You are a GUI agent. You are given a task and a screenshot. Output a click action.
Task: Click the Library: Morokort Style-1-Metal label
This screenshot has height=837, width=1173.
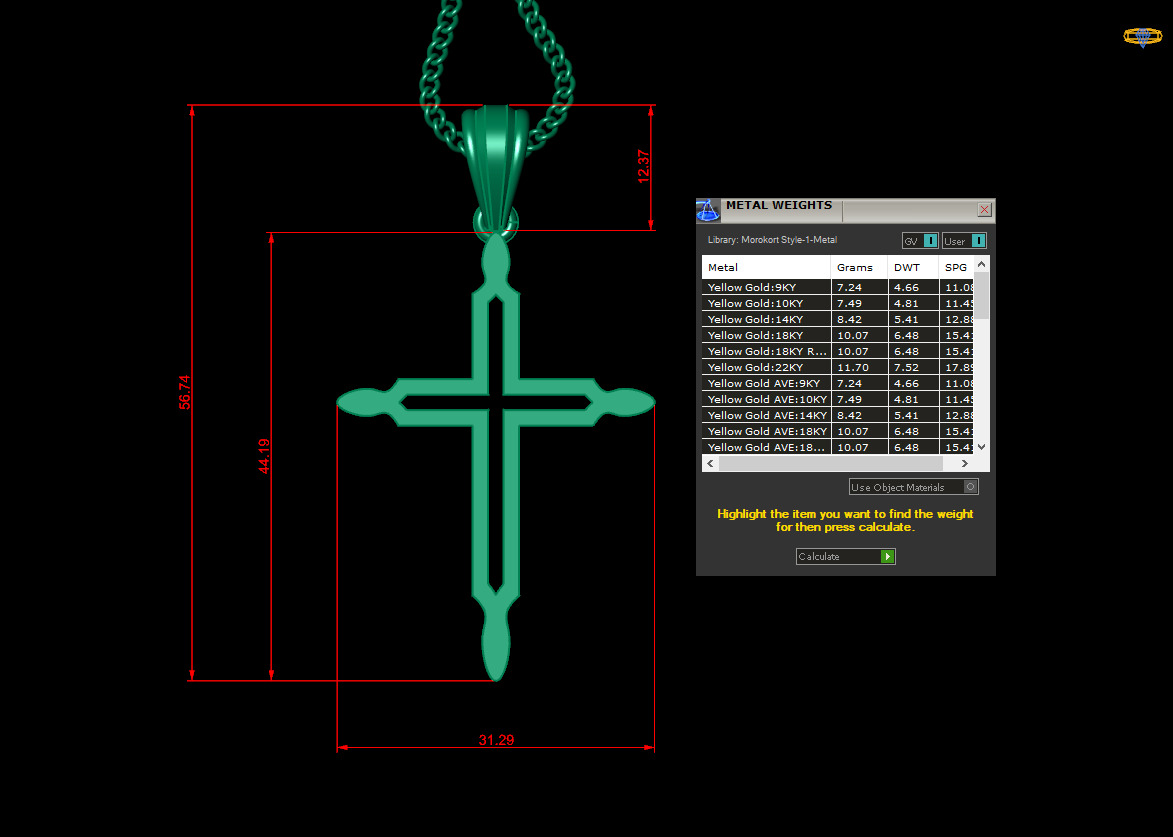click(772, 240)
